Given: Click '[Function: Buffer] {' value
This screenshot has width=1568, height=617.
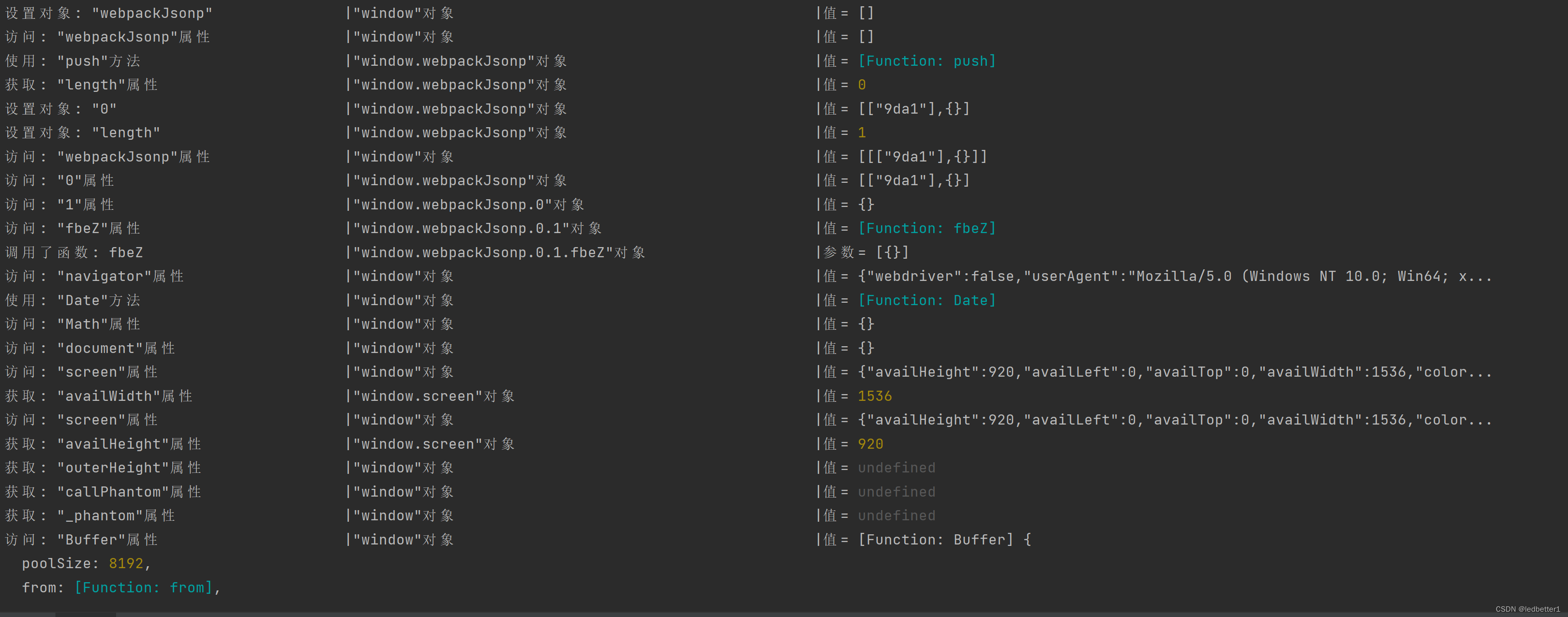Looking at the screenshot, I should (x=944, y=540).
